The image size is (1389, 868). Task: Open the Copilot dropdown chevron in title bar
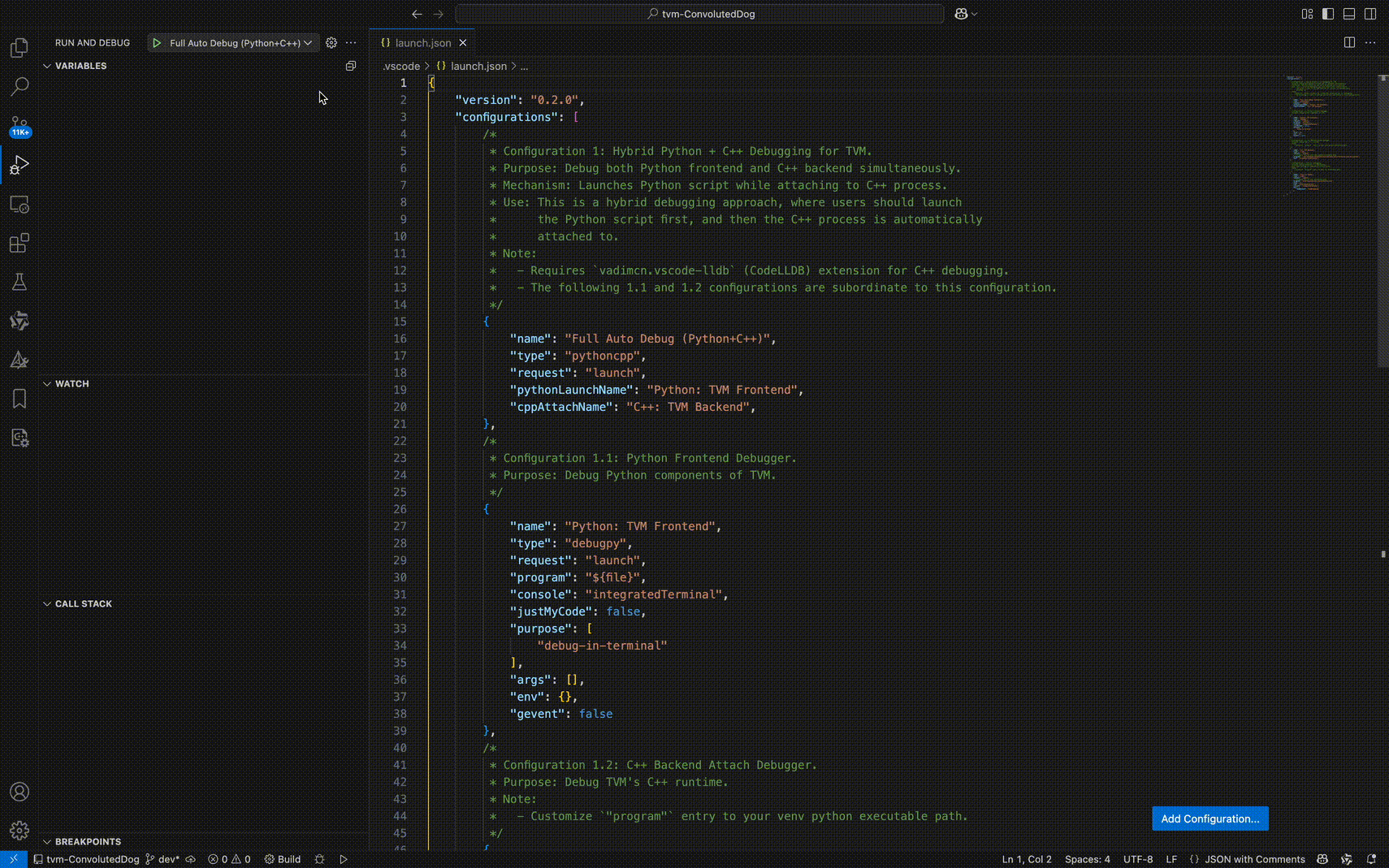pyautogui.click(x=974, y=14)
